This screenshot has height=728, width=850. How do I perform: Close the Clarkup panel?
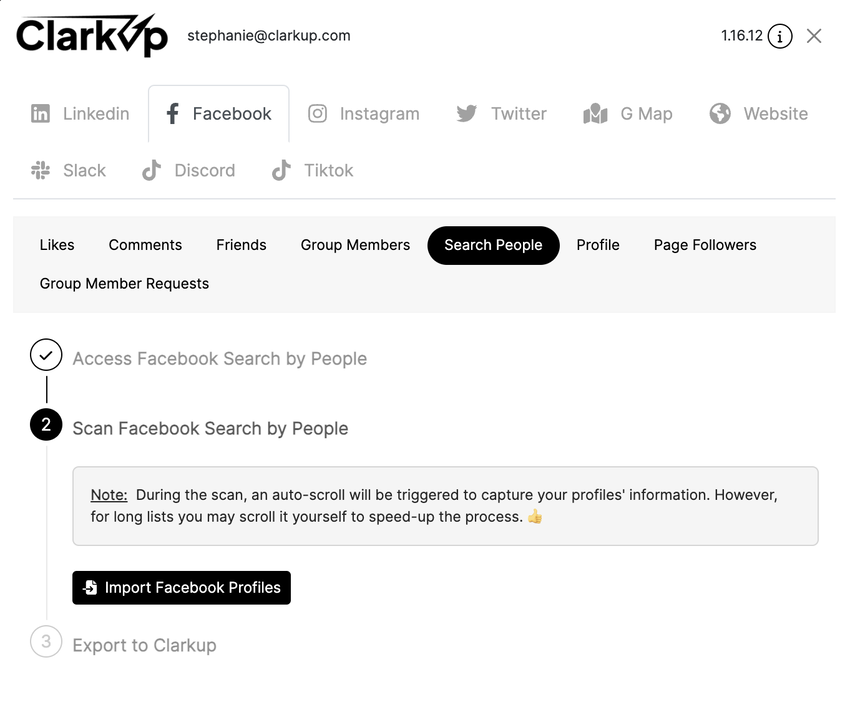814,37
